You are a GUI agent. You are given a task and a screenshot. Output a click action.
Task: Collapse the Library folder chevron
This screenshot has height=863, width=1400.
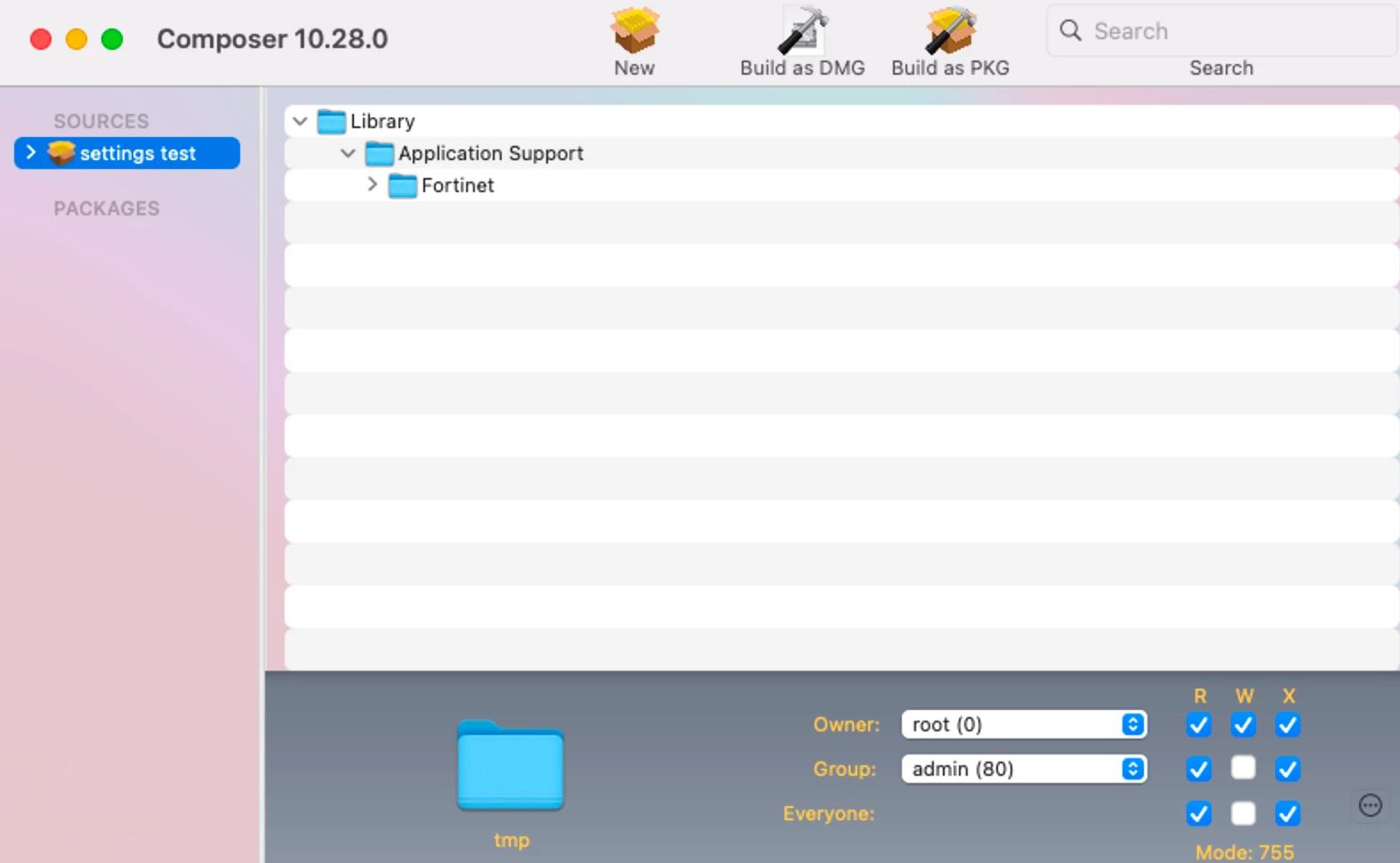[x=300, y=121]
